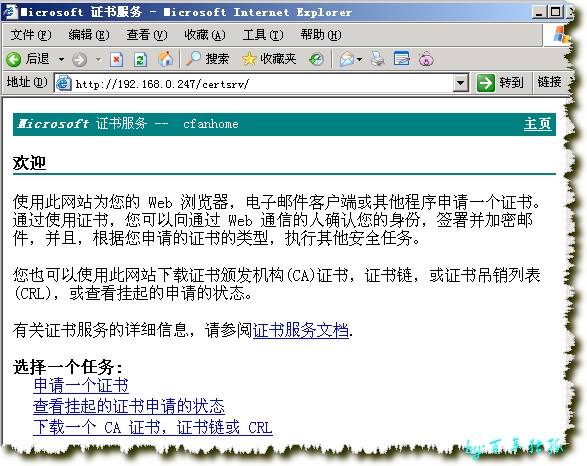
Task: Open the 收藏(A) menu
Action: click(x=205, y=35)
